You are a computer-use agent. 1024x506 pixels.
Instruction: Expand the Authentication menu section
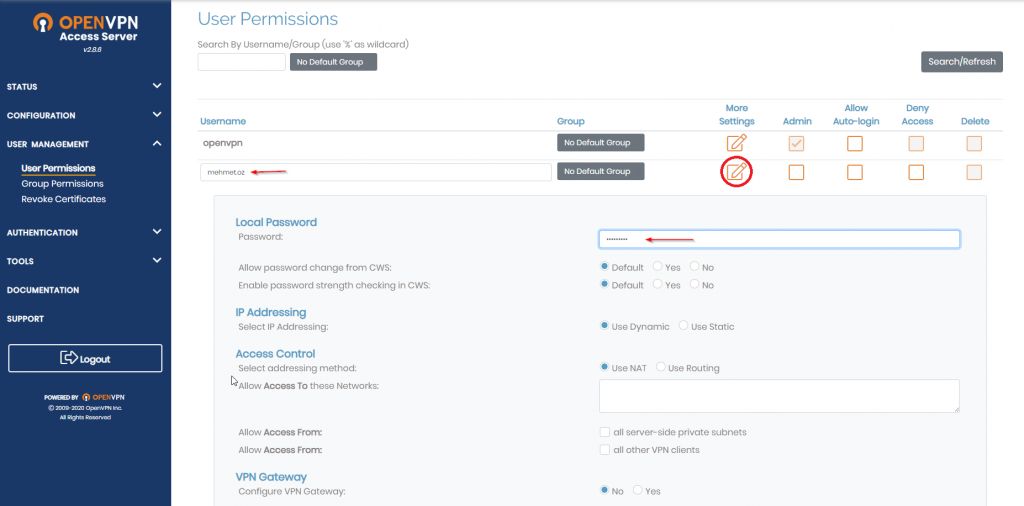[x=85, y=232]
